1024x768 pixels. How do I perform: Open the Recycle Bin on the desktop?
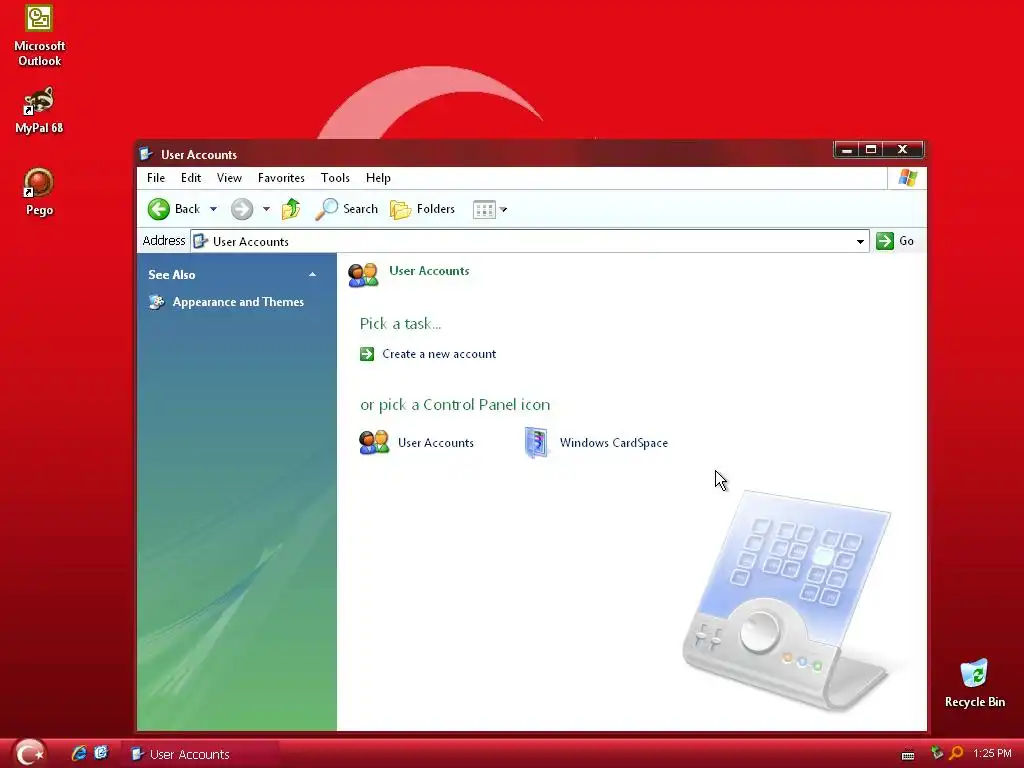[974, 683]
